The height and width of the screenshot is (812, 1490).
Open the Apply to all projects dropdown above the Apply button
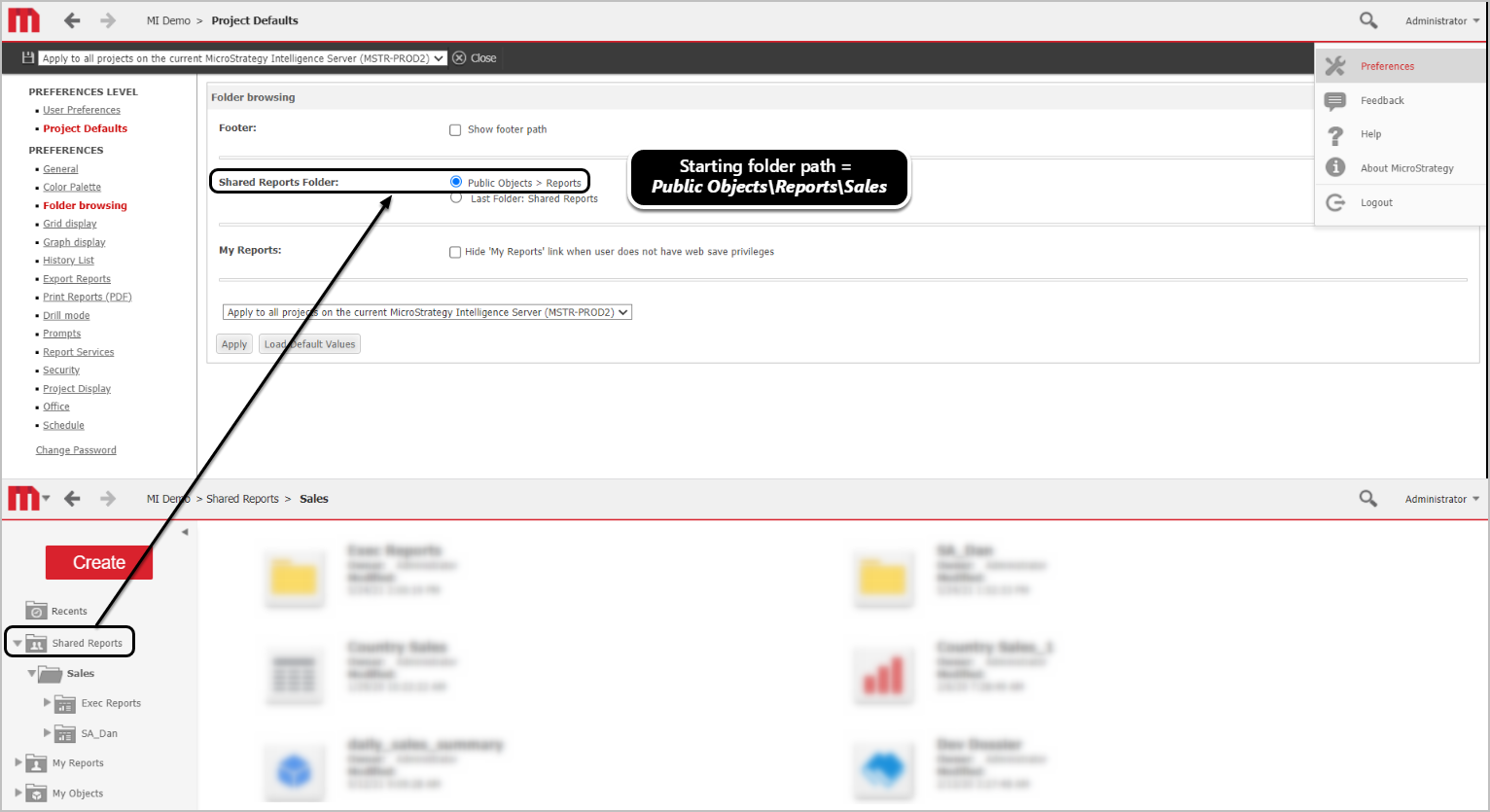click(x=427, y=312)
